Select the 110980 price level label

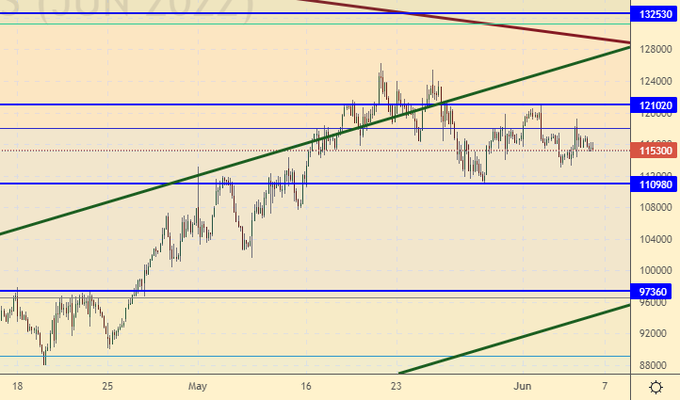(x=655, y=184)
